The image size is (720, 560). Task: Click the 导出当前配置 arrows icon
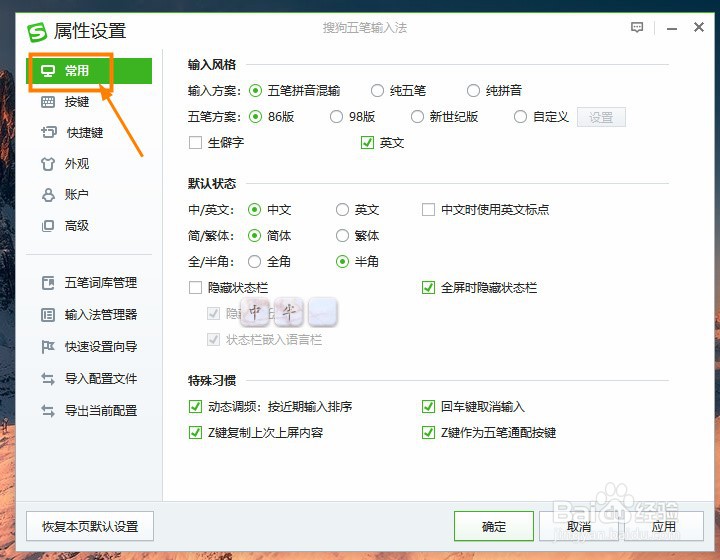(x=48, y=411)
